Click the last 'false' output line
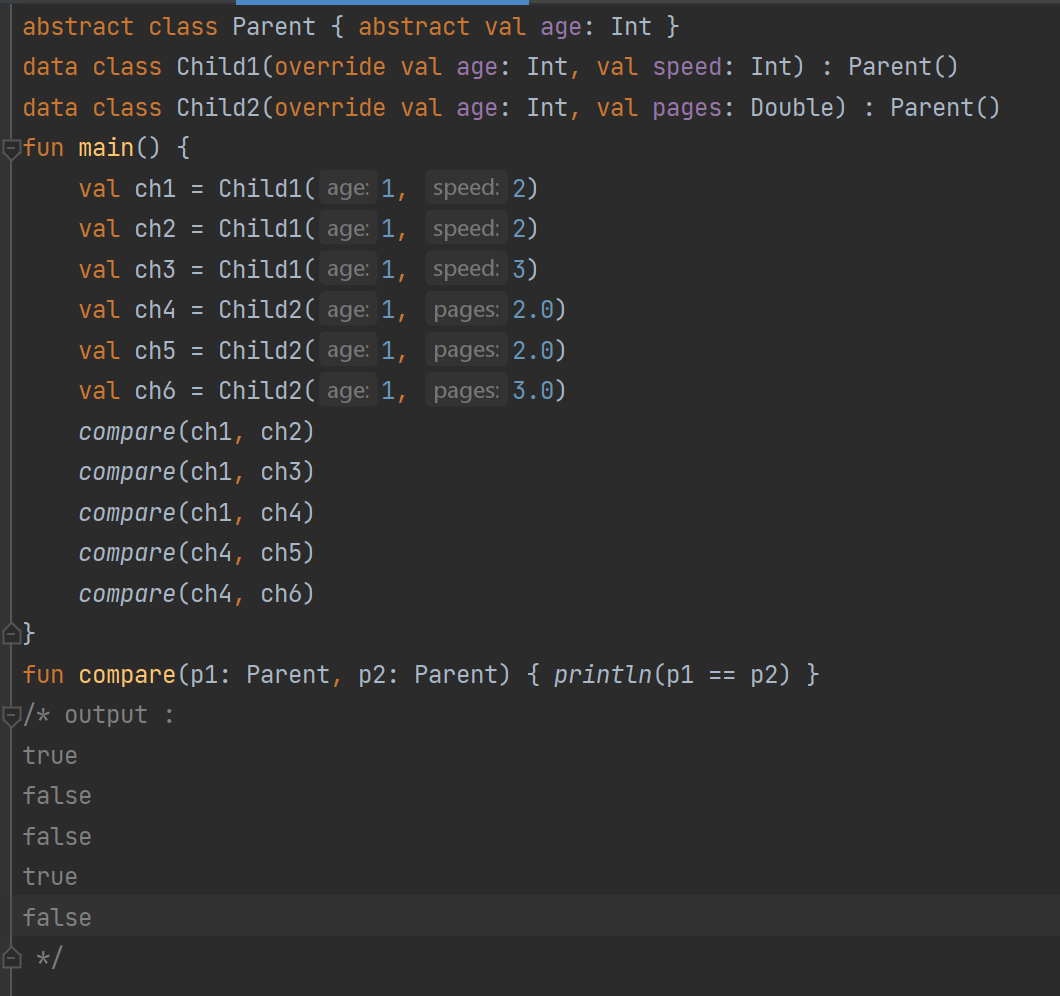Screen dimensions: 1060x996 click(x=57, y=918)
